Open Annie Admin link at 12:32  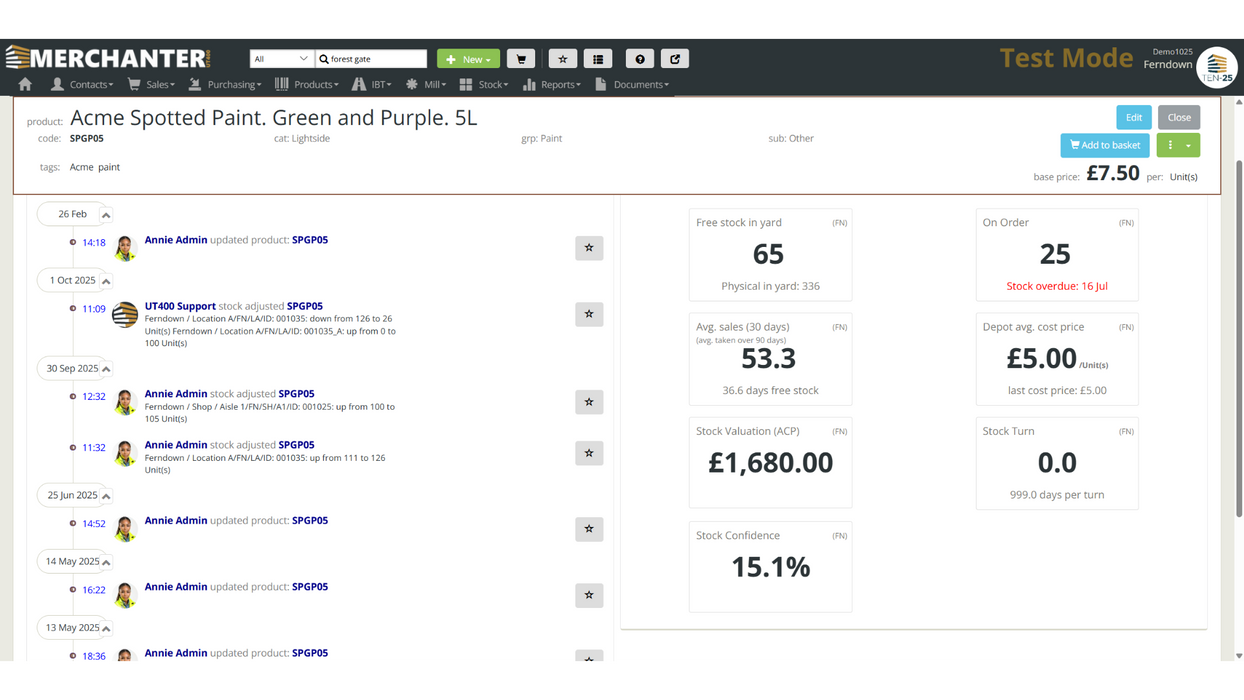[x=176, y=394]
